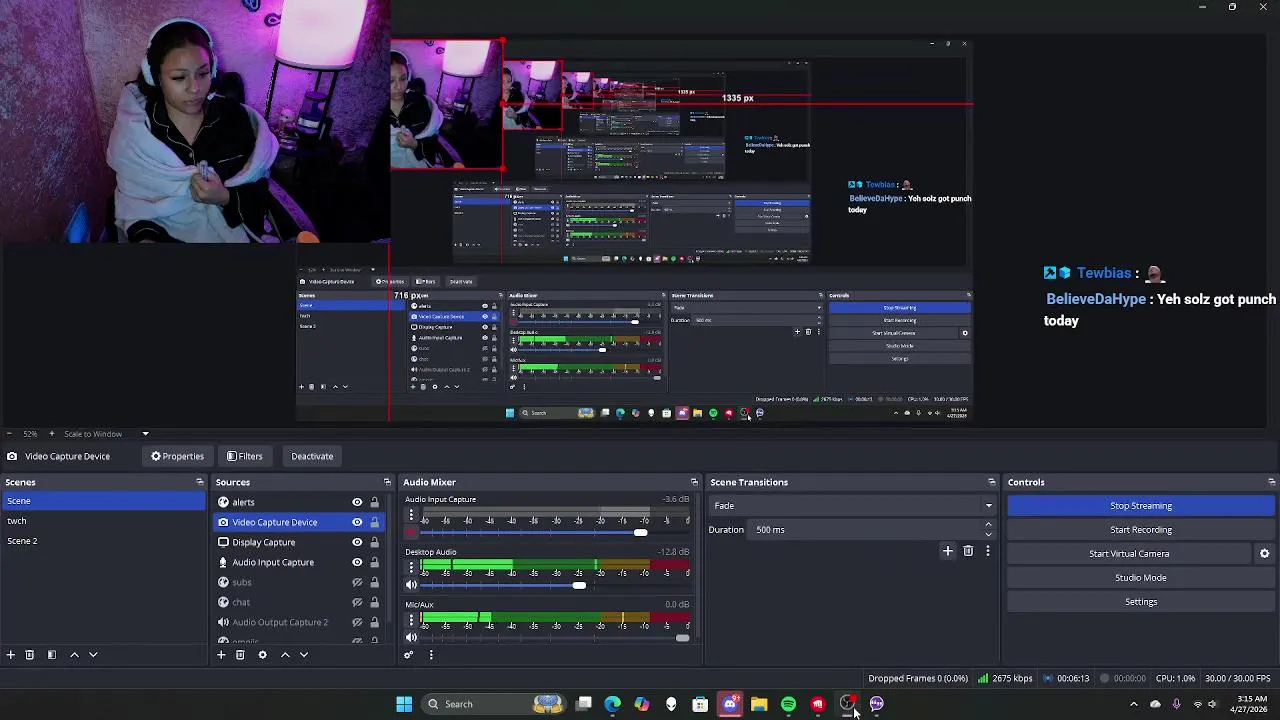Viewport: 1280px width, 720px height.
Task: Adjust Mic/Aux volume slider
Action: pos(683,638)
